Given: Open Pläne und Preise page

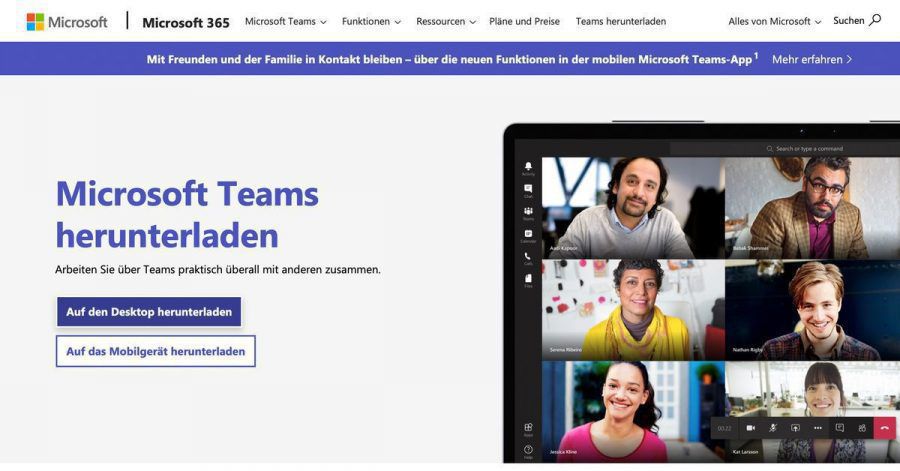Looking at the screenshot, I should pos(524,21).
